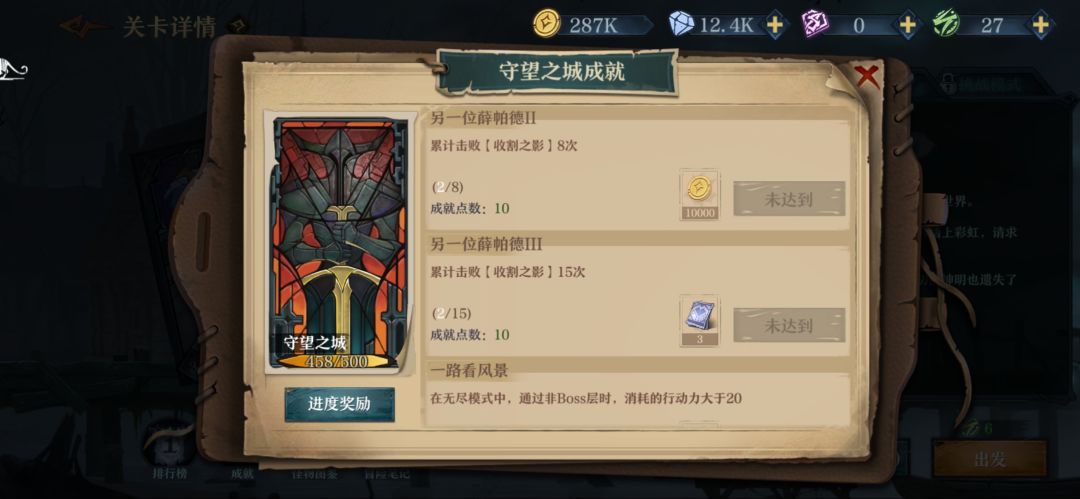Click the blue diamond currency icon

point(681,25)
